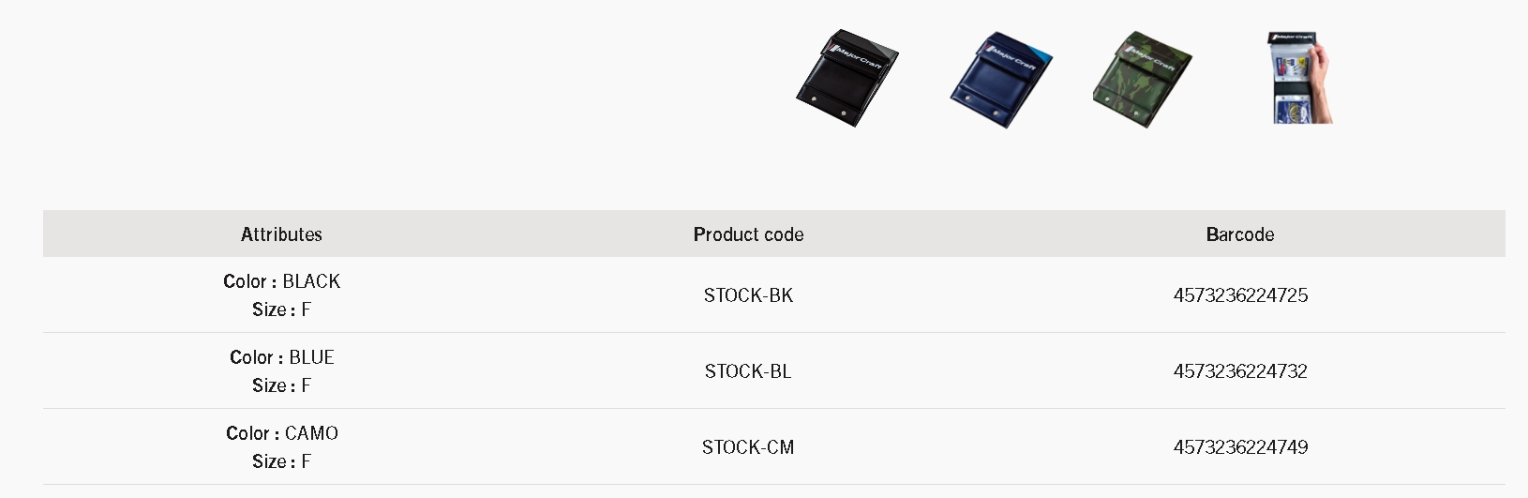The width and height of the screenshot is (1528, 498).
Task: Click Size : F in the BLACK row
Action: pos(282,309)
